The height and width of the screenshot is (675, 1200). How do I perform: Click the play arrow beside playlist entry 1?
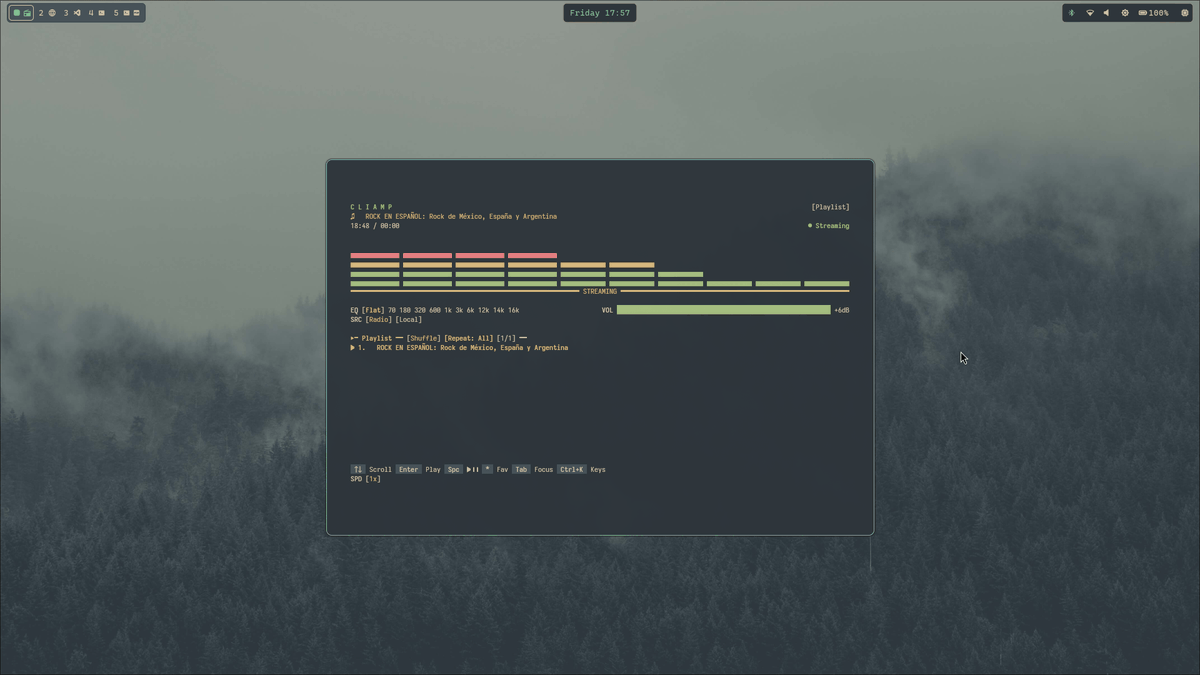[x=353, y=348]
